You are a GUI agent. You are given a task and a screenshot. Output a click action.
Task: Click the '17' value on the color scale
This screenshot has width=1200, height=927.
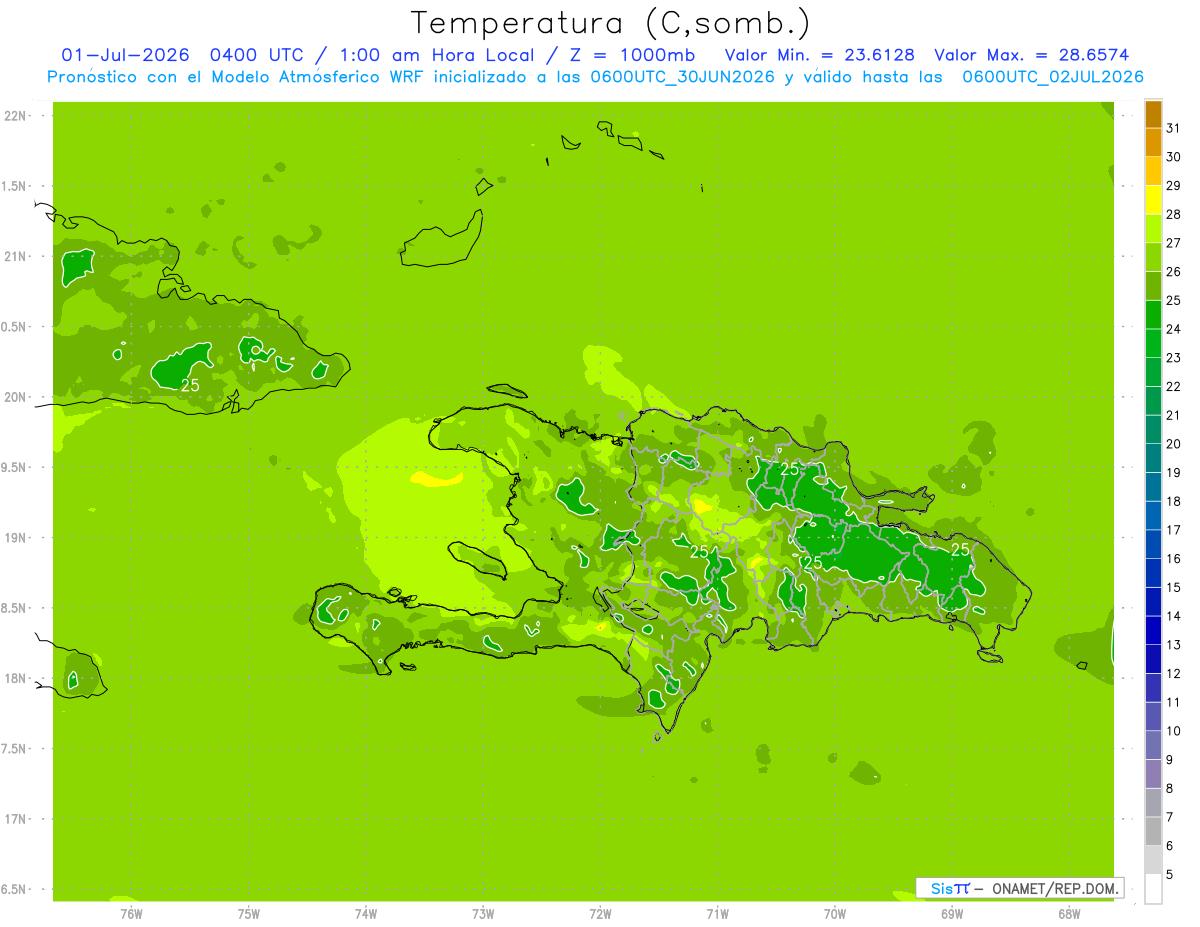pos(1173,530)
